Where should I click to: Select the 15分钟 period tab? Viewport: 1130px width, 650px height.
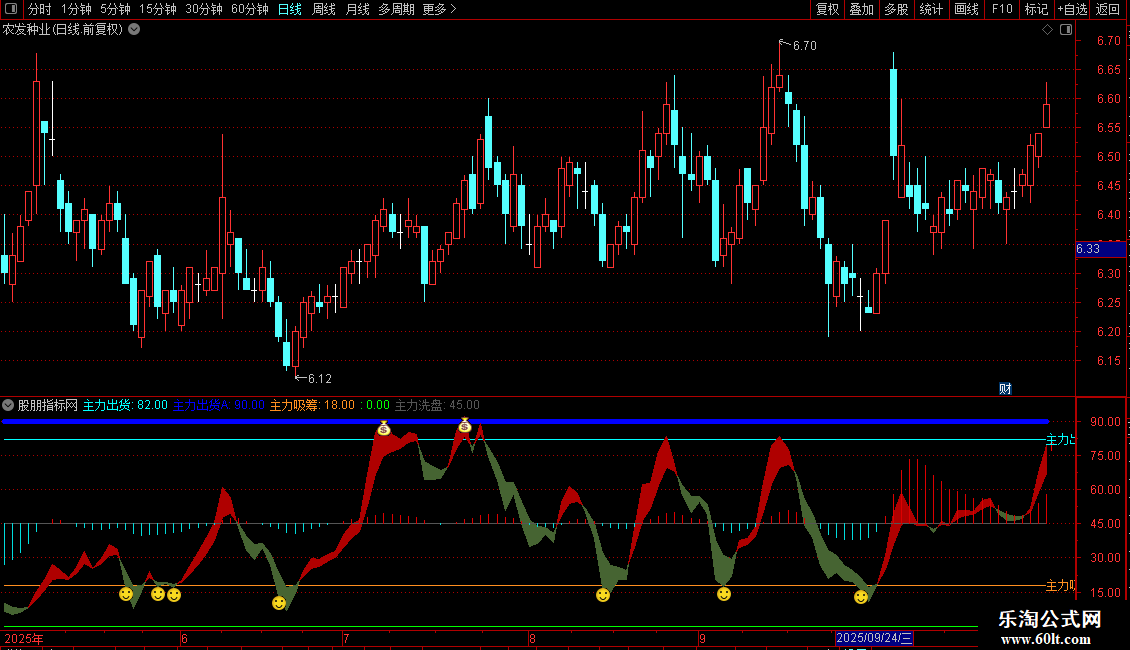[158, 9]
